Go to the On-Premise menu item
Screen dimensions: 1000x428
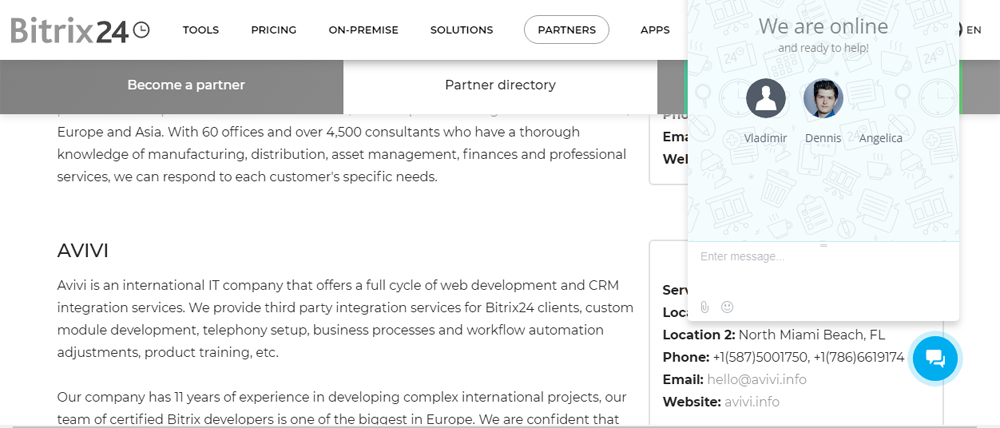tap(364, 30)
